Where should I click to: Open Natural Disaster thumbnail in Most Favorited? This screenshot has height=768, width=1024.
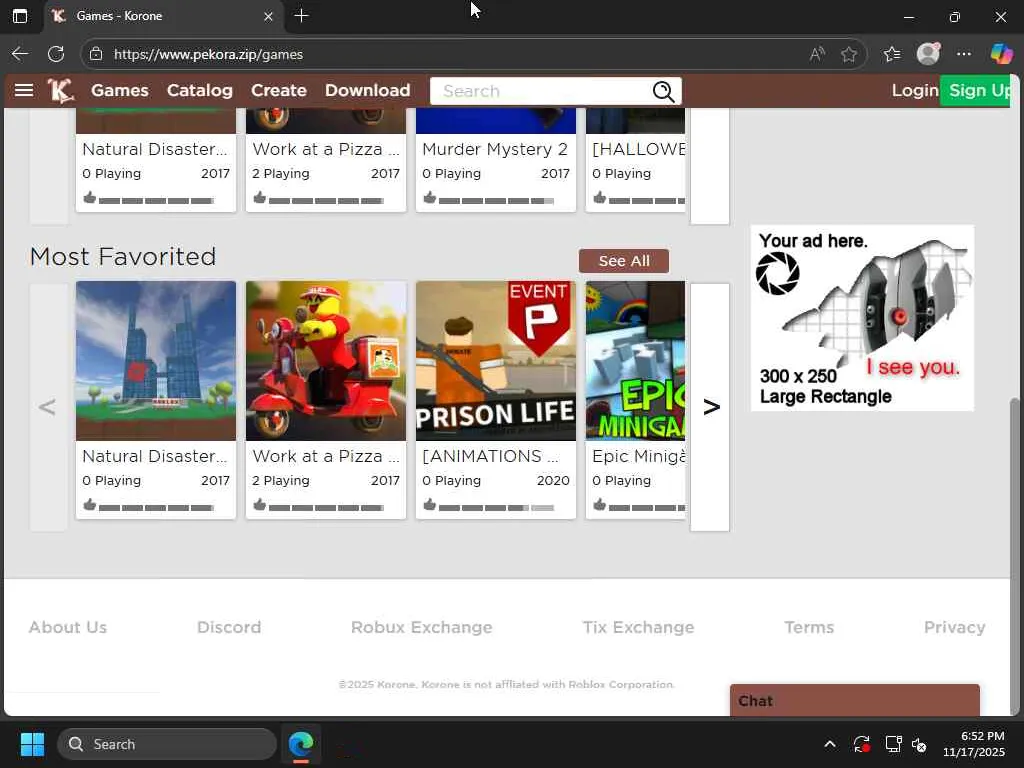click(156, 360)
